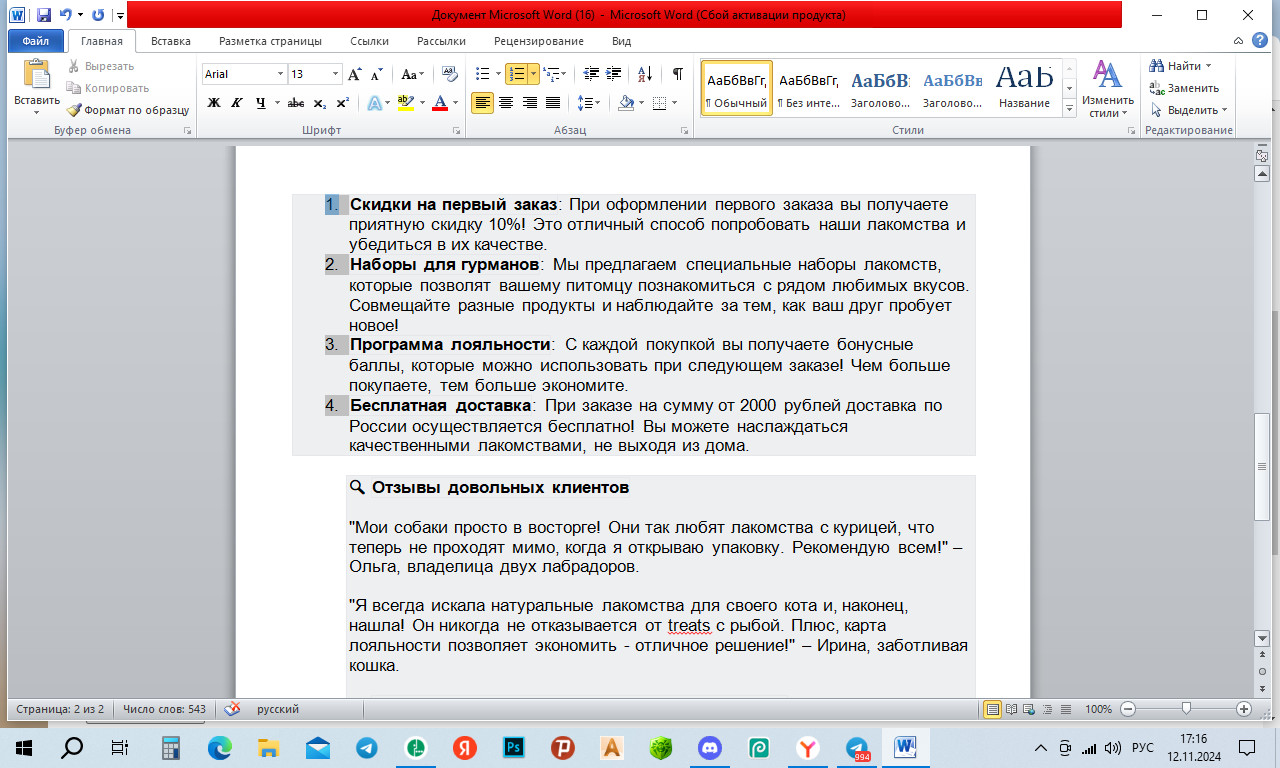This screenshot has height=768, width=1280.
Task: Increase the paragraph indent
Action: [x=613, y=74]
